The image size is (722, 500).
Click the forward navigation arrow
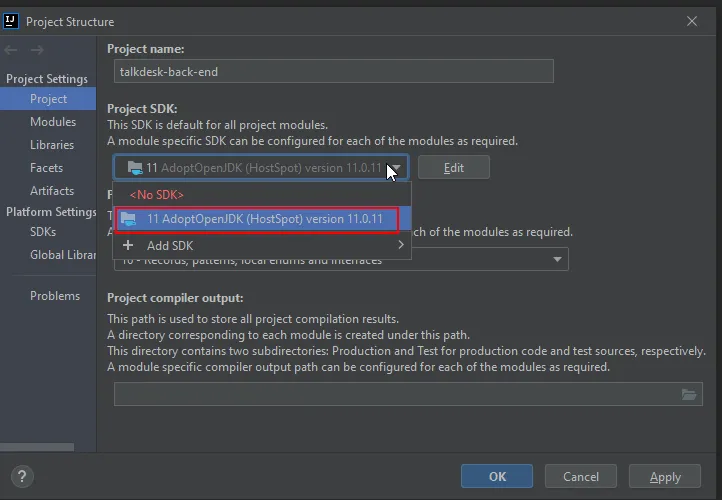37,50
